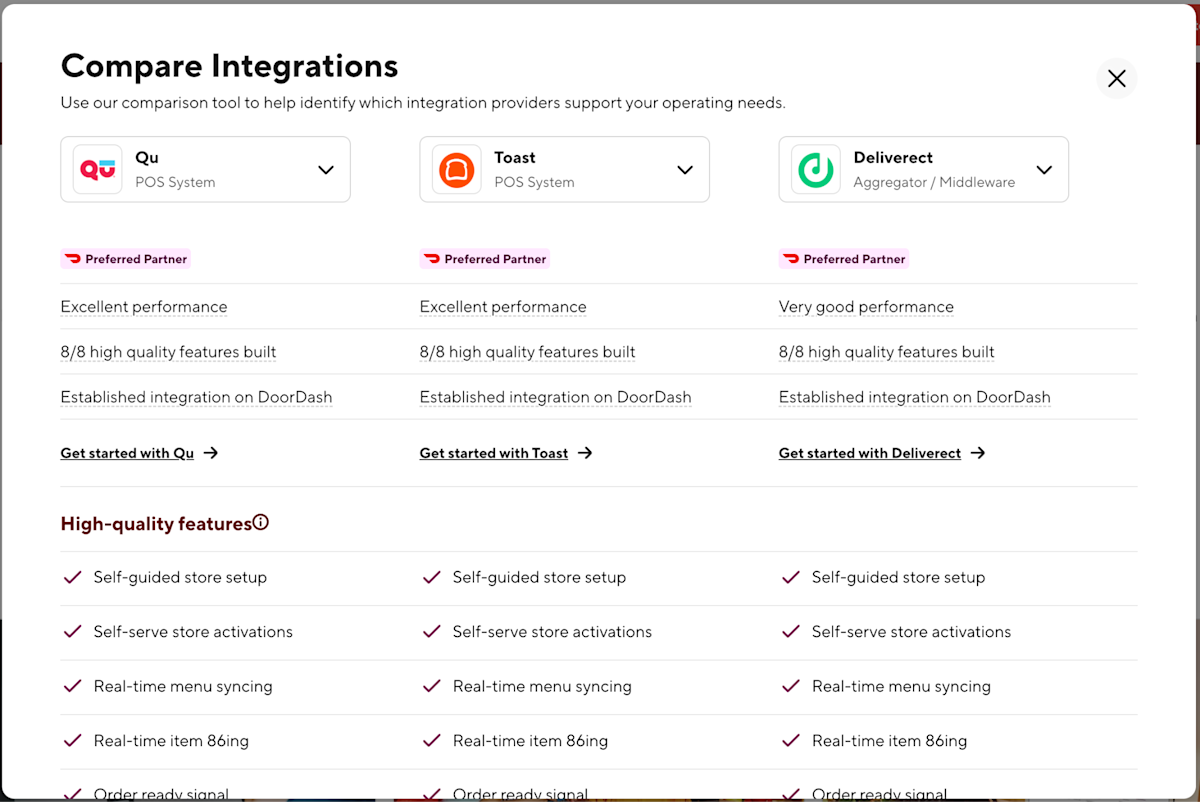Click checkmark for Toast Real-time item 86ing

point(431,741)
